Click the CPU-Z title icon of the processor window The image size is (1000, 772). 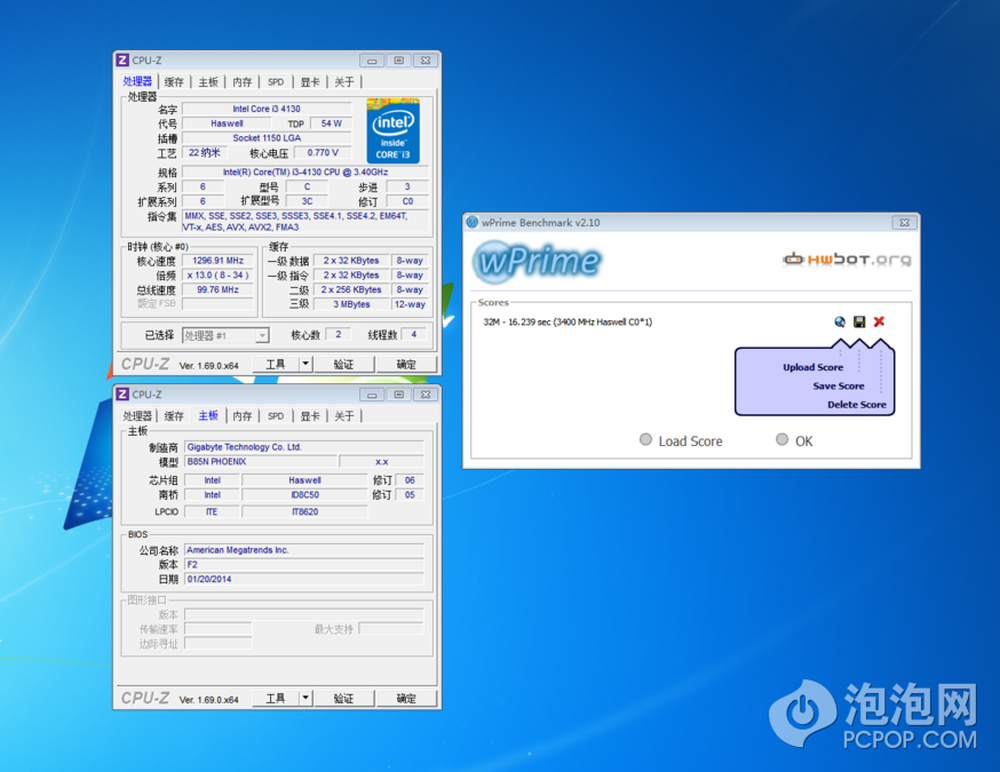click(x=122, y=60)
